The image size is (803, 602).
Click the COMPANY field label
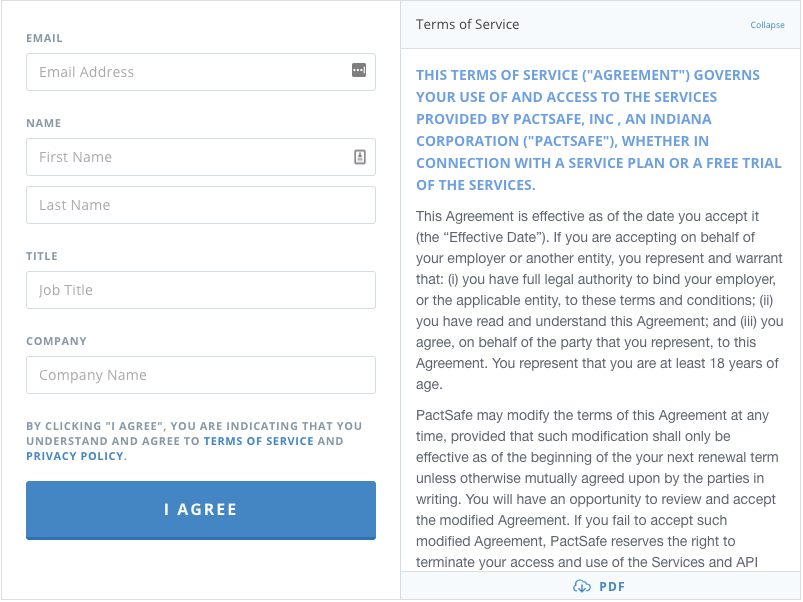[x=56, y=341]
